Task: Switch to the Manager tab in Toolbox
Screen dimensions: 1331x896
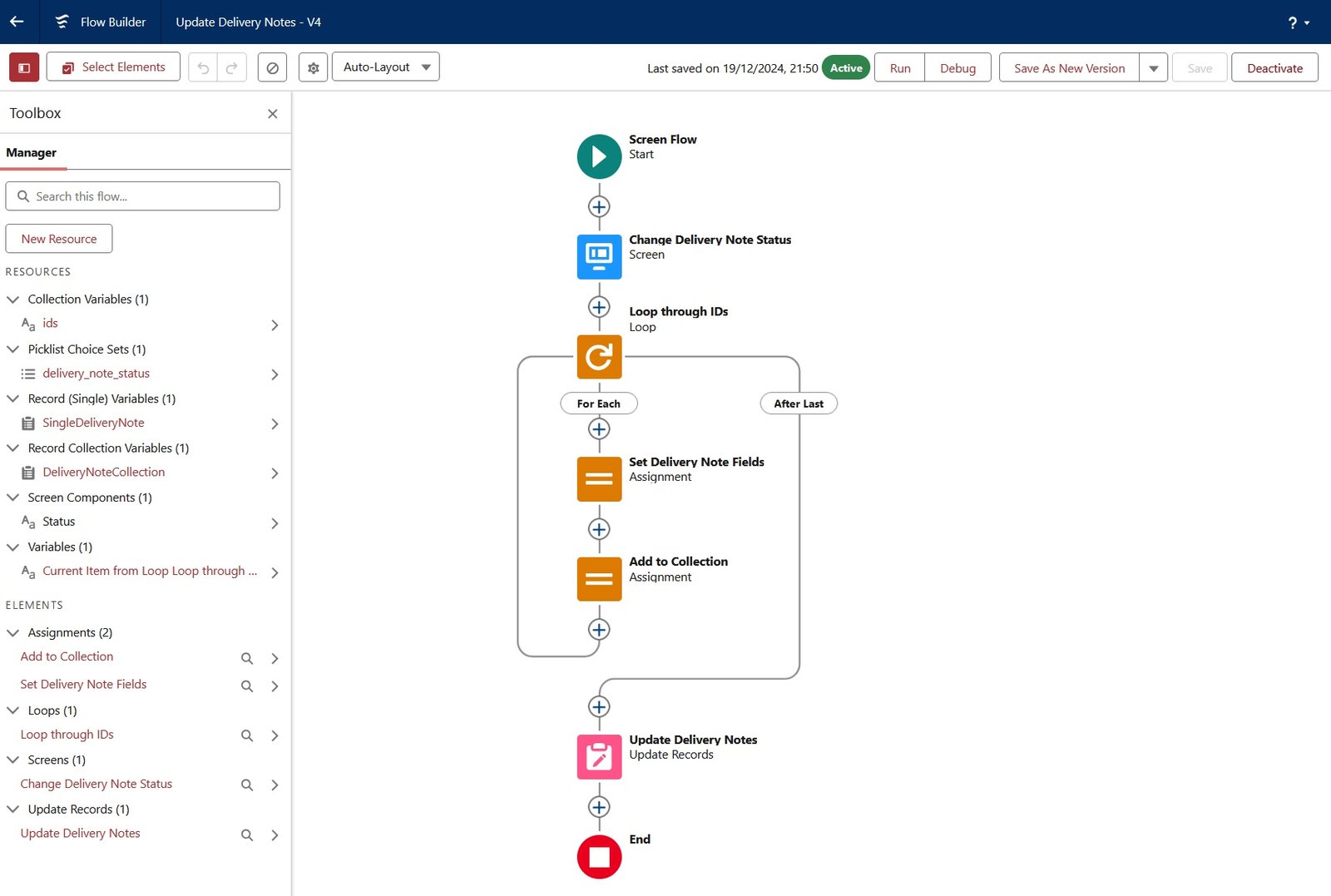Action: click(32, 152)
